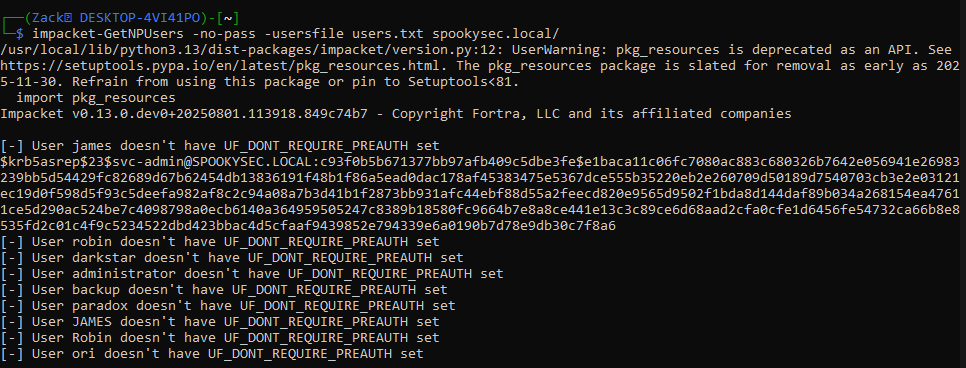The image size is (966, 368).
Task: Click the User paradox output line
Action: click(228, 306)
